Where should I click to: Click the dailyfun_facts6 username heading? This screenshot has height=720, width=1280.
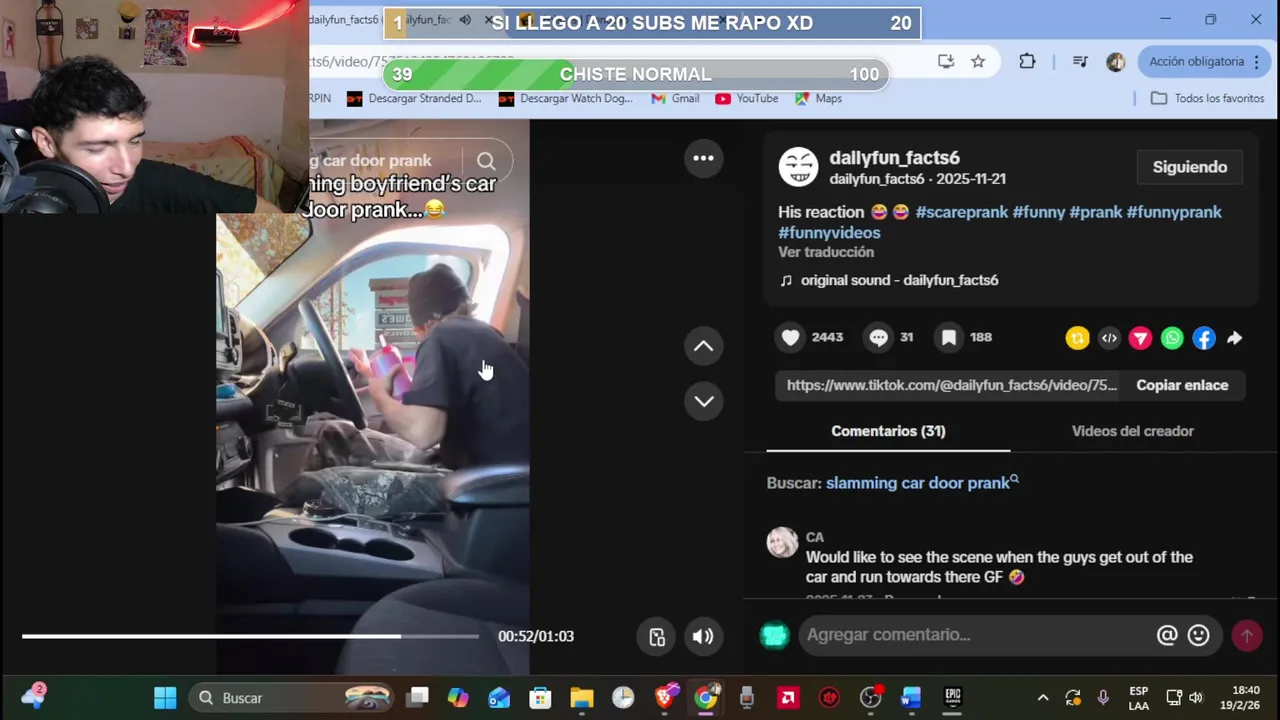coord(894,158)
